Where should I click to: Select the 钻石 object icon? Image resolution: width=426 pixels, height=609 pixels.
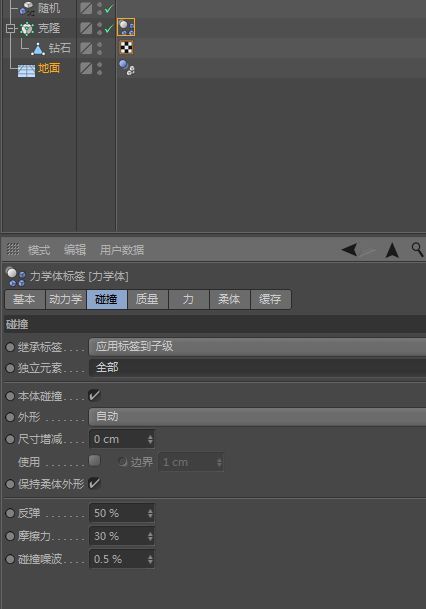point(38,49)
